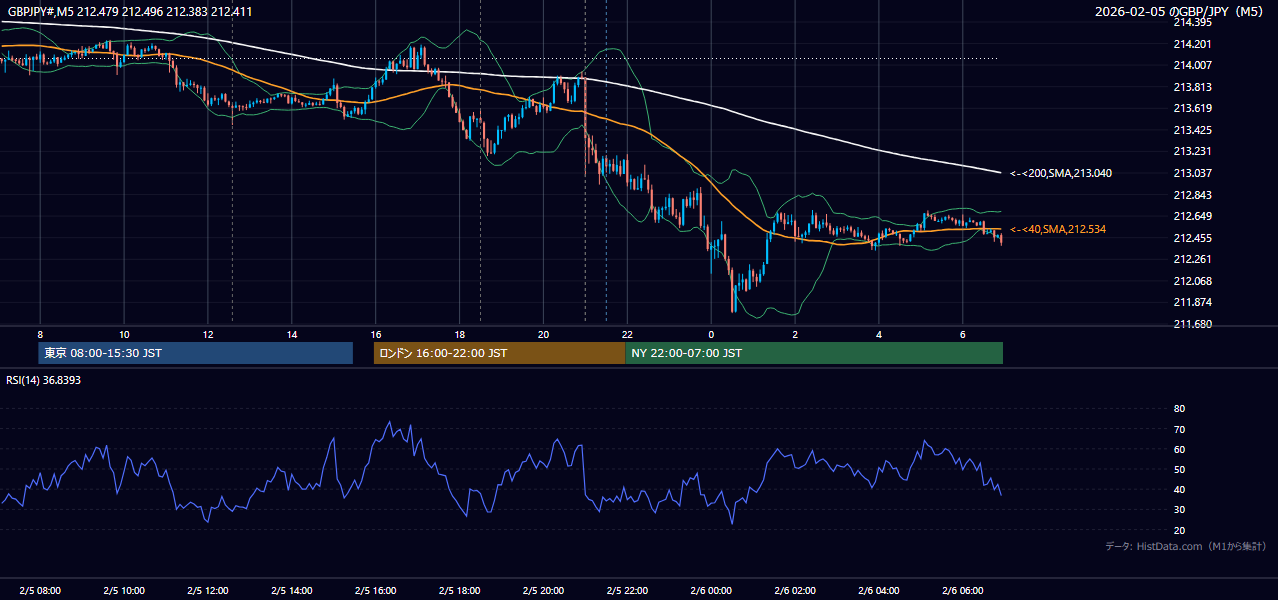
Task: Click the 2/6 04:00 date label
Action: pos(879,590)
